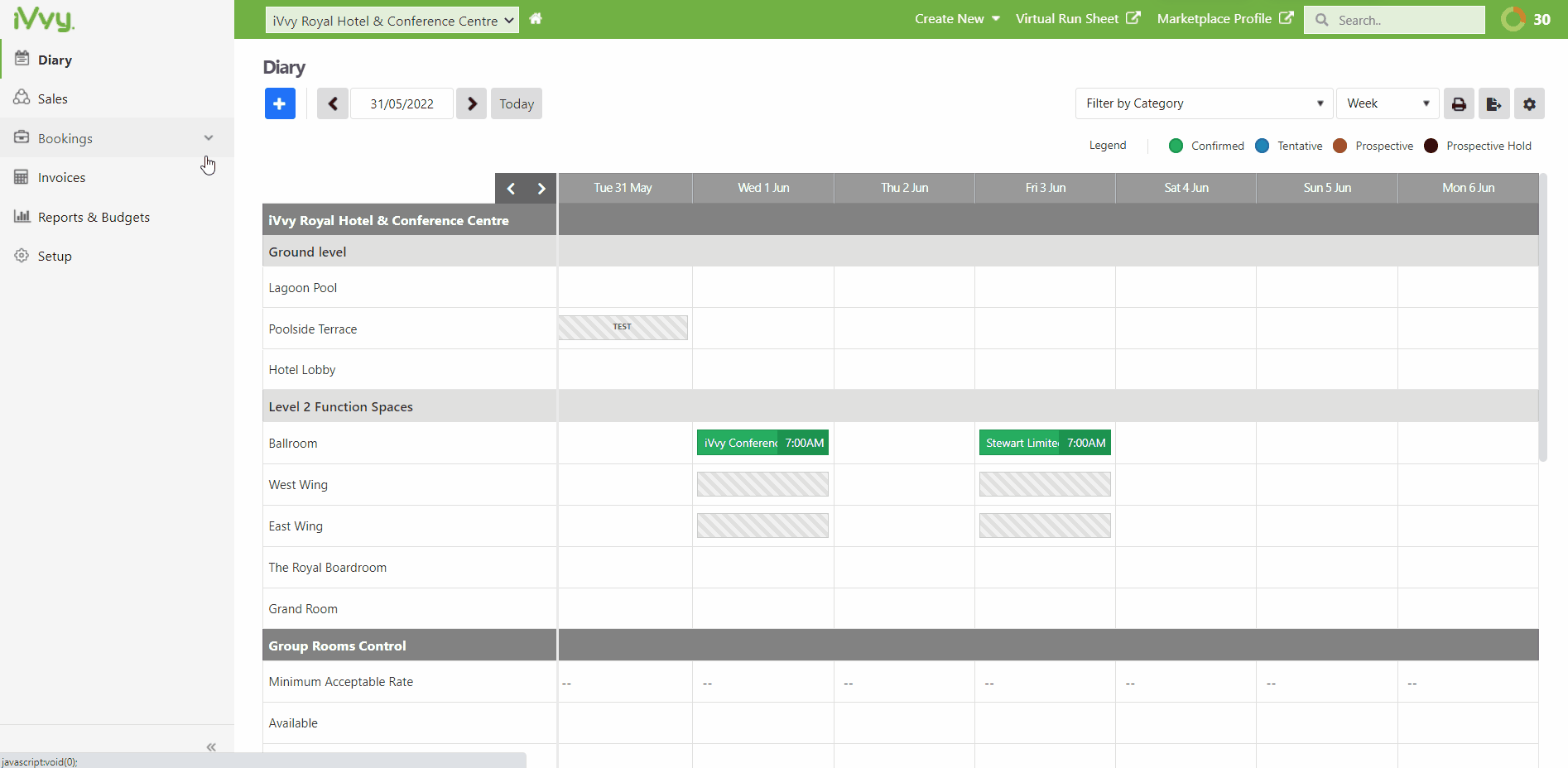The image size is (1568, 768).
Task: Click Prospective Hold dark legend swatch
Action: pos(1431,146)
